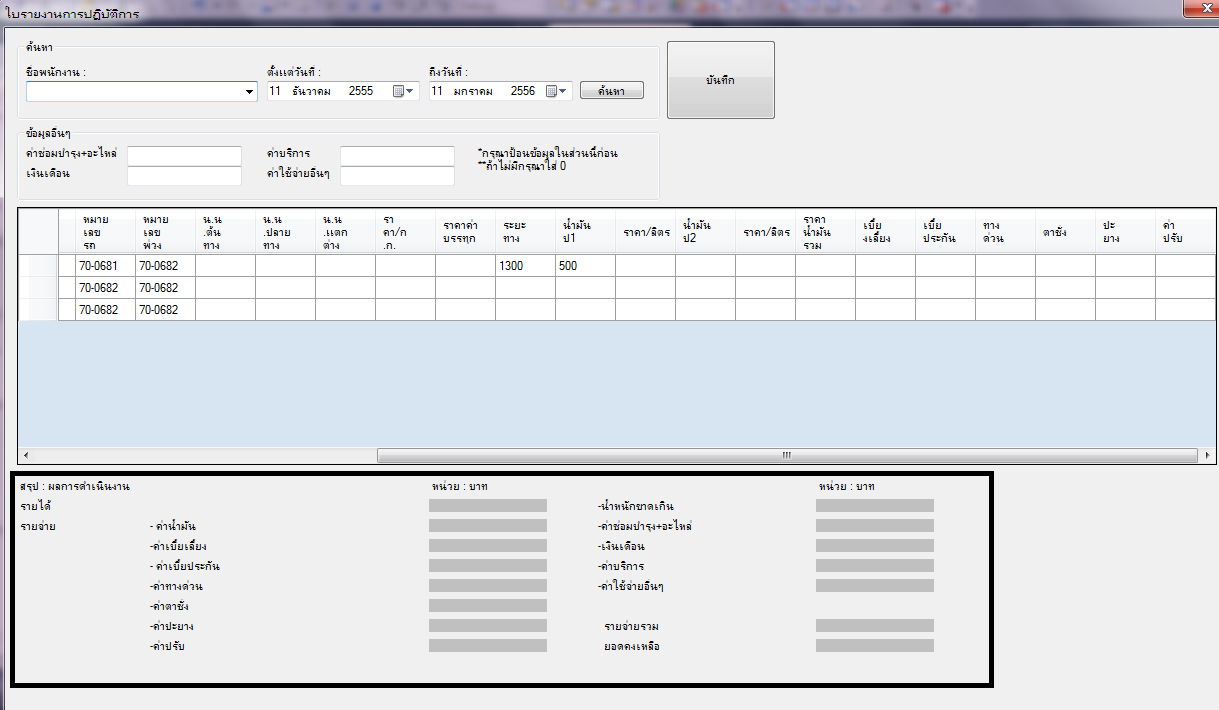Viewport: 1219px width, 710px height.
Task: Focus the ค่าซ่อมบำรุง+อะไหล่ input box
Action: [185, 156]
